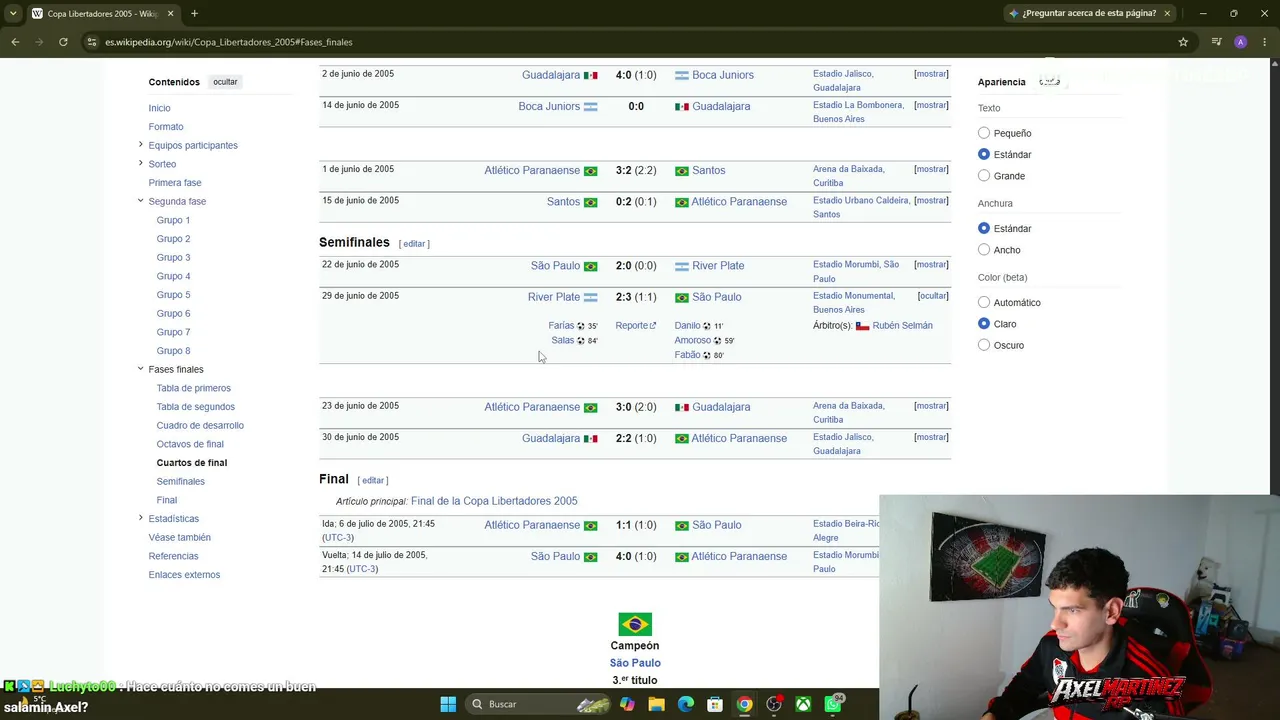Open the Tabla de primeros contents entry
Screen dimensions: 1280x720
193,388
